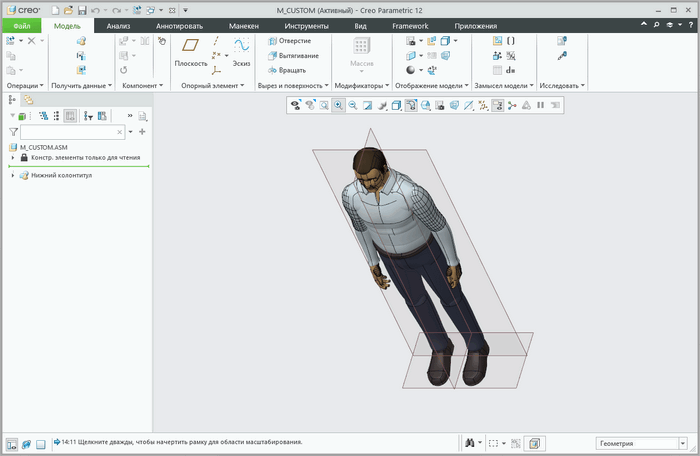Switch to the Анализ ribbon tab
This screenshot has height=456, width=700.
point(118,25)
